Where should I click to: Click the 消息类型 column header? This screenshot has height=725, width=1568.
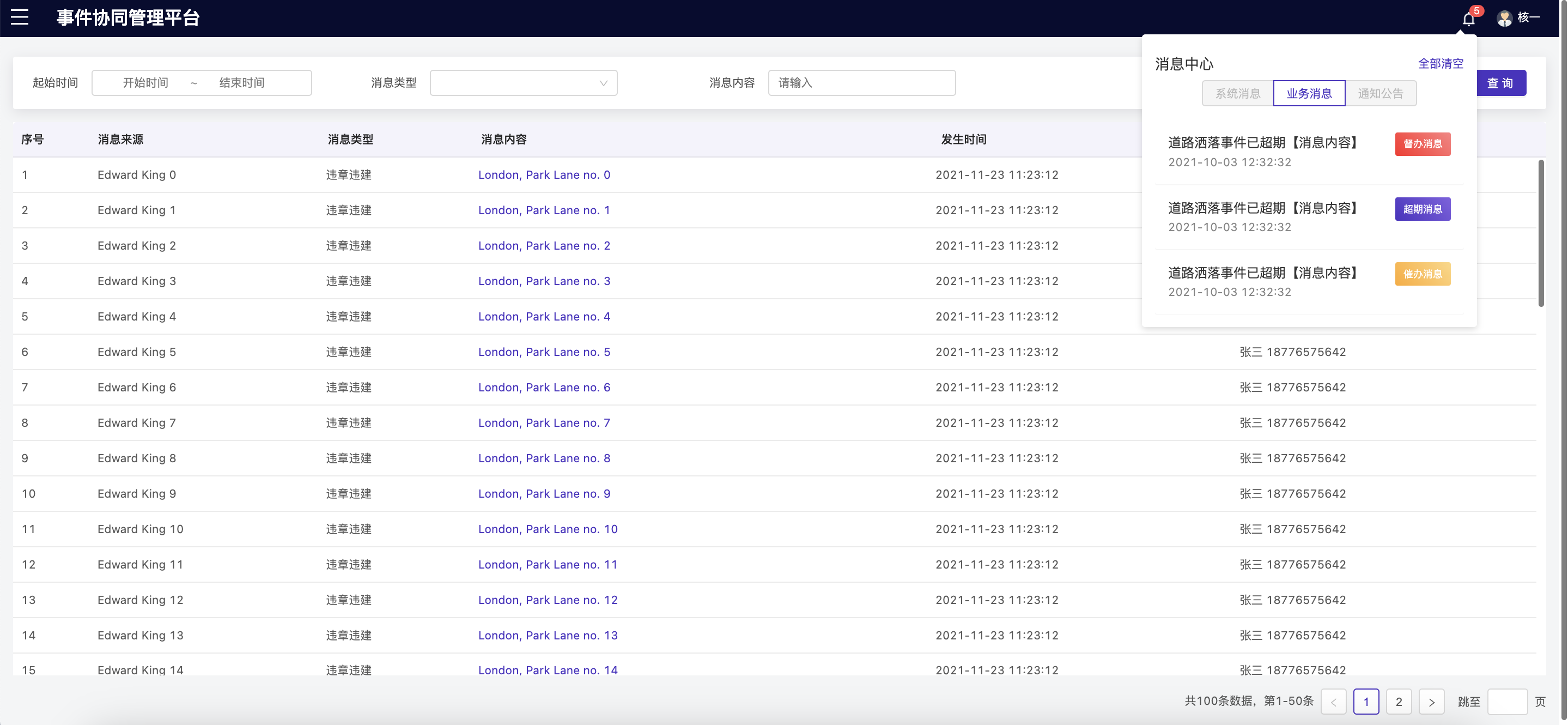(x=350, y=140)
